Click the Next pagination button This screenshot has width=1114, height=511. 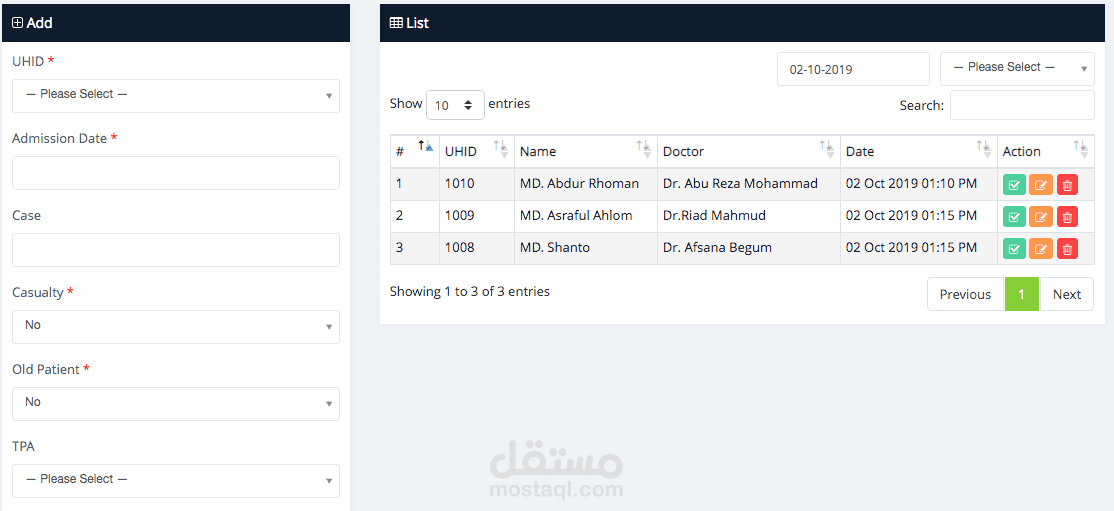tap(1066, 294)
